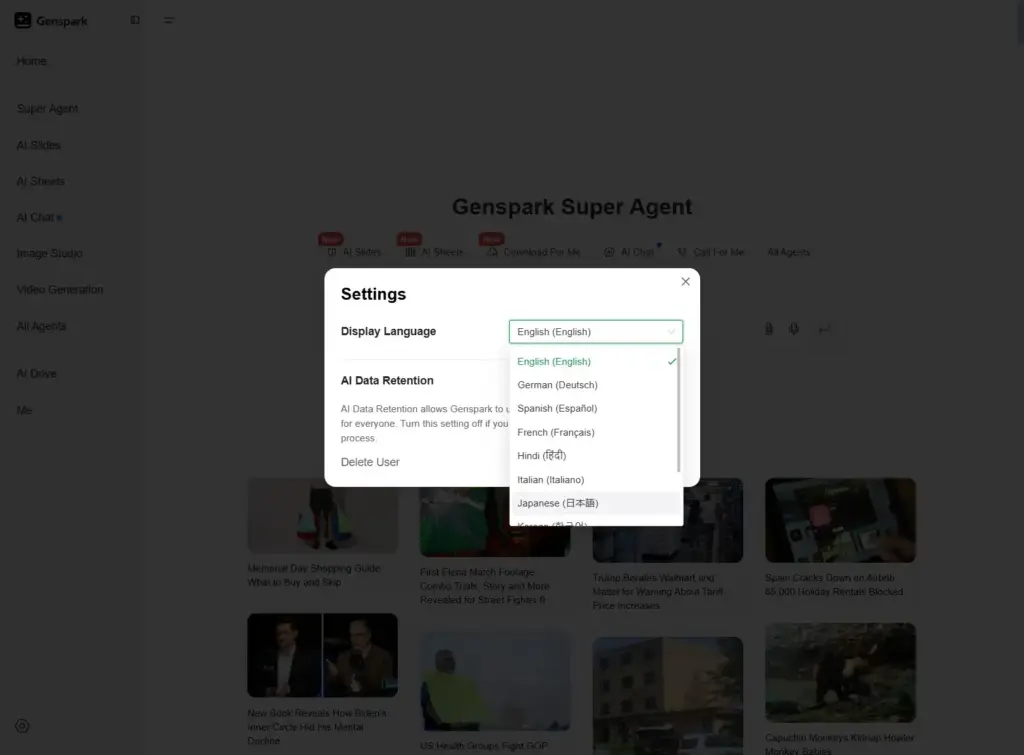The width and height of the screenshot is (1024, 755).
Task: Click the Delete User link
Action: coord(370,462)
